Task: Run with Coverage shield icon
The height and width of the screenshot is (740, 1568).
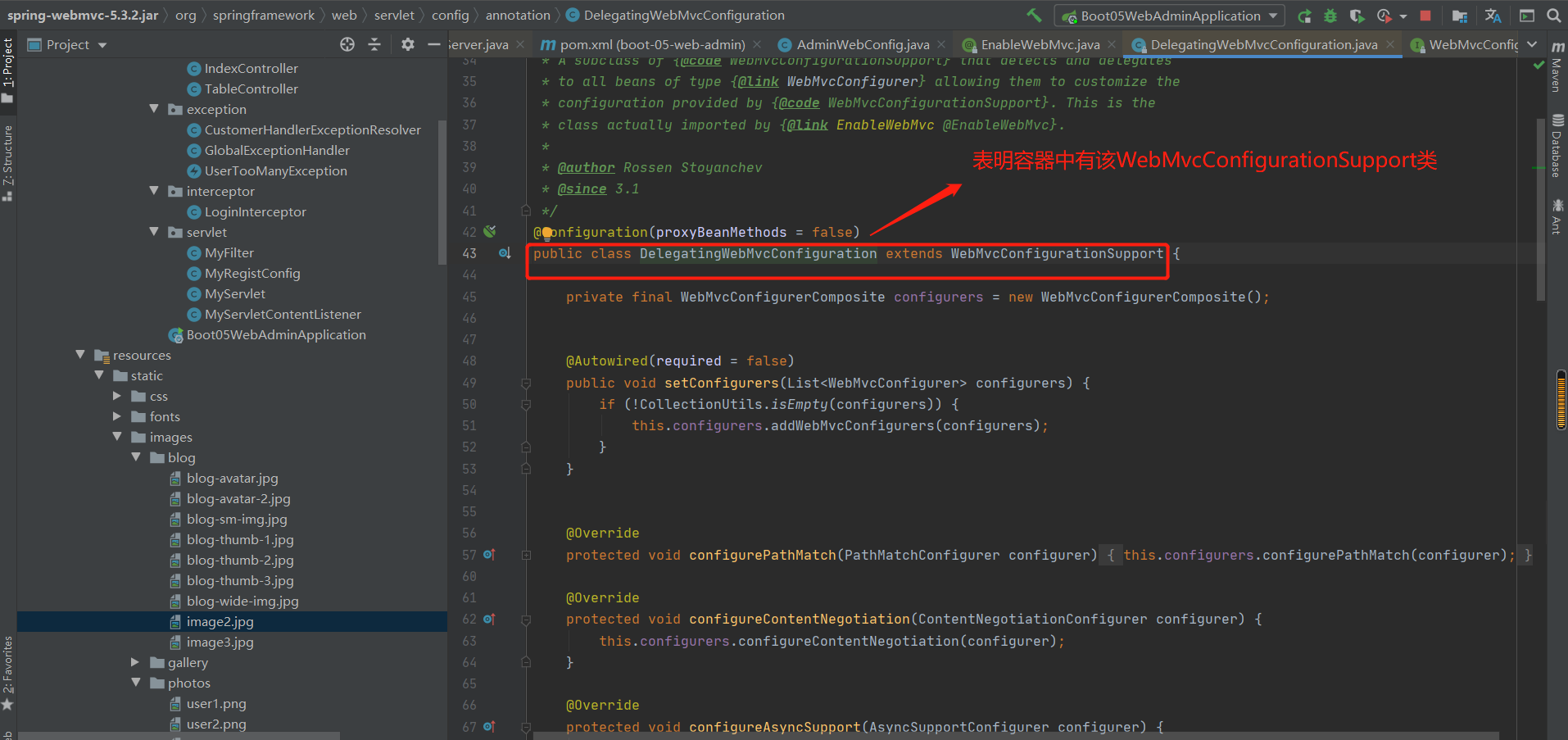Action: 1357,16
